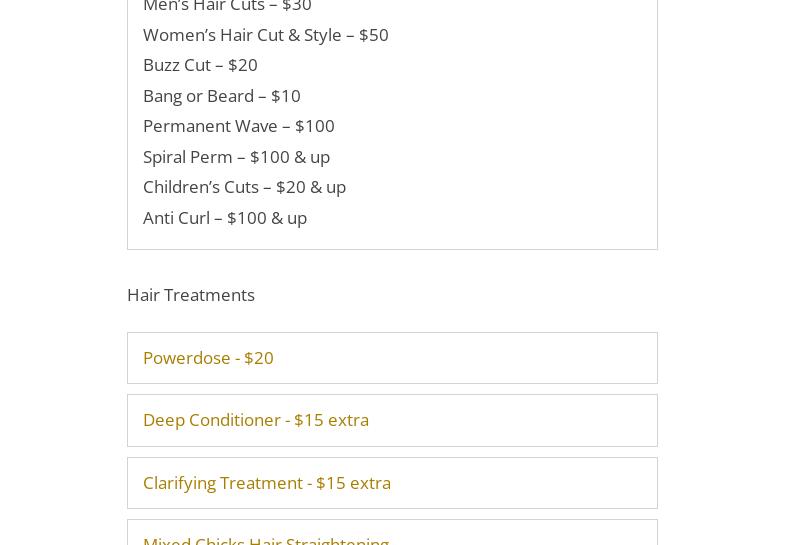
Task: Click the $100 price beside Permanent Wave
Action: click(x=314, y=126)
